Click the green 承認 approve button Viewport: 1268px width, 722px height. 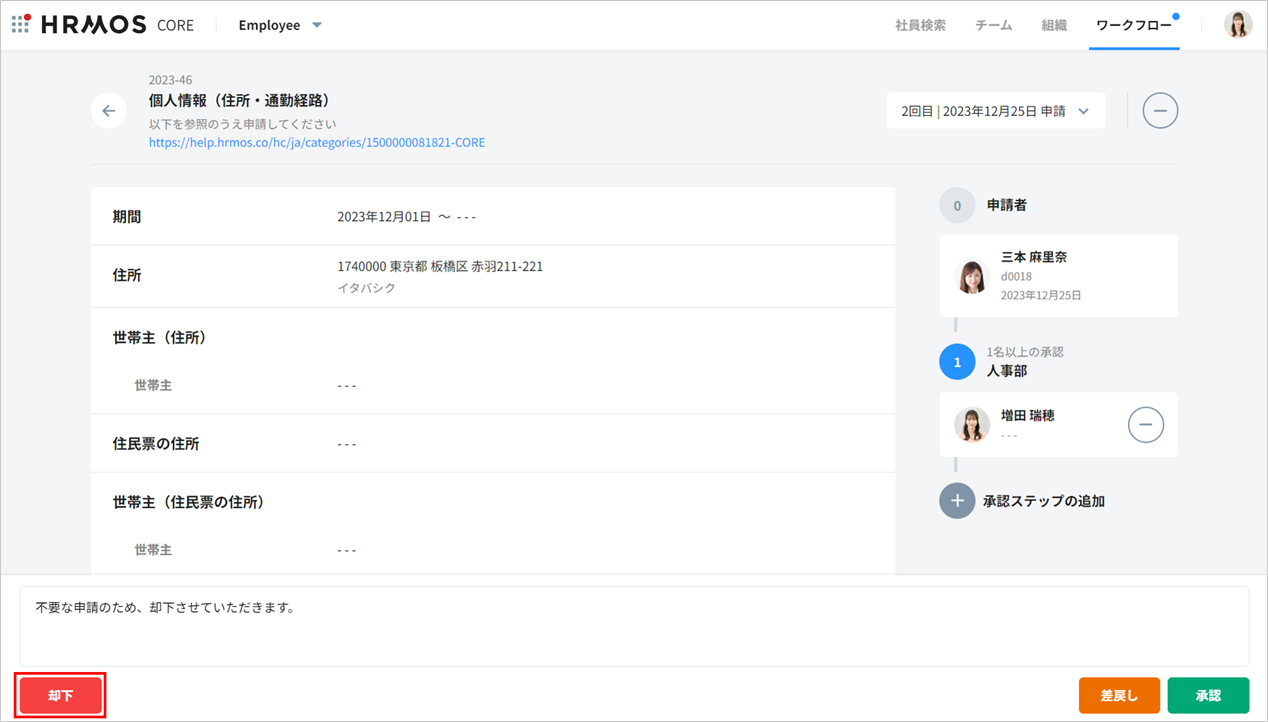(1208, 695)
